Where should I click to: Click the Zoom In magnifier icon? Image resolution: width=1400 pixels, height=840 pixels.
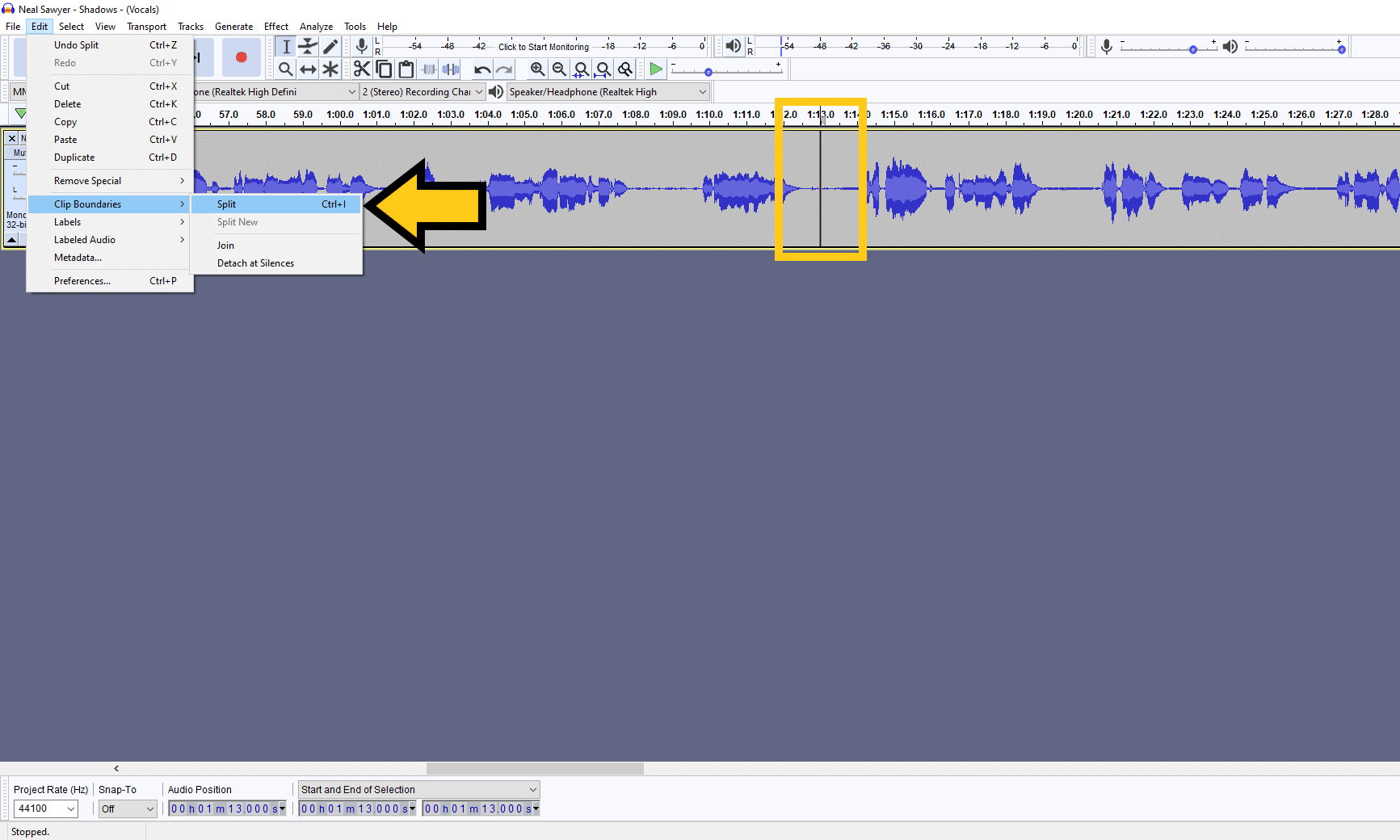[x=538, y=69]
